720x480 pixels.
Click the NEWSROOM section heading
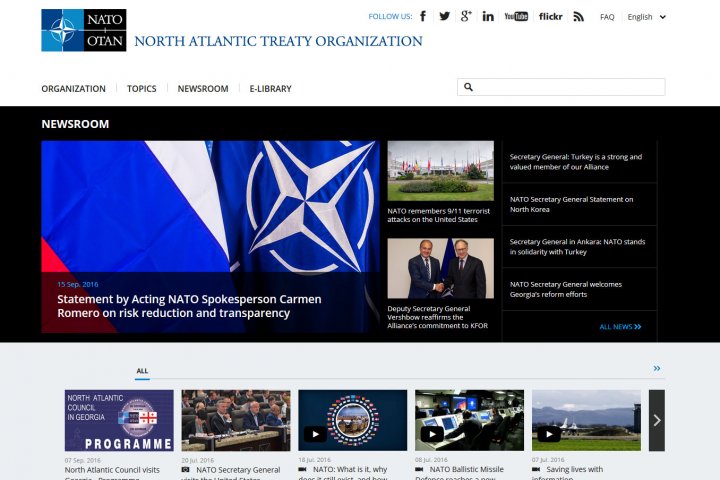coord(75,124)
